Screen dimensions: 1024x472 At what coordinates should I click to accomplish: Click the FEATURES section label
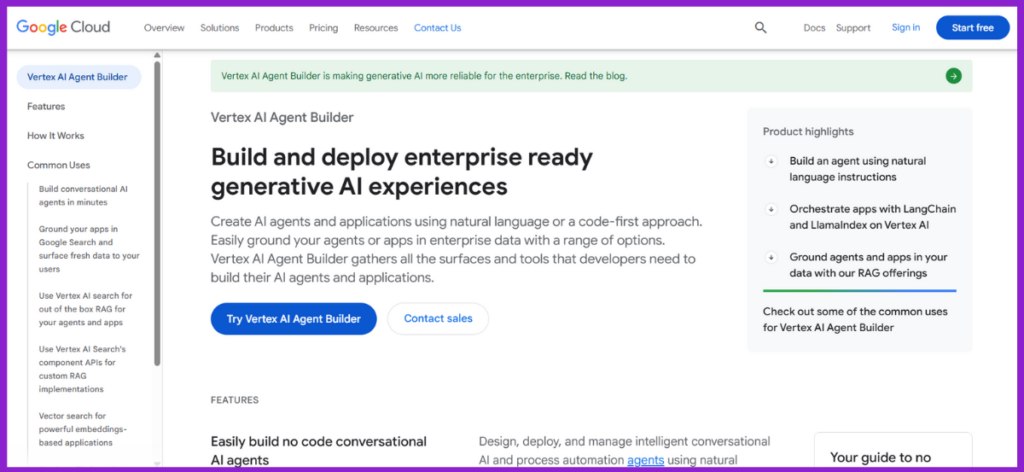tap(234, 400)
